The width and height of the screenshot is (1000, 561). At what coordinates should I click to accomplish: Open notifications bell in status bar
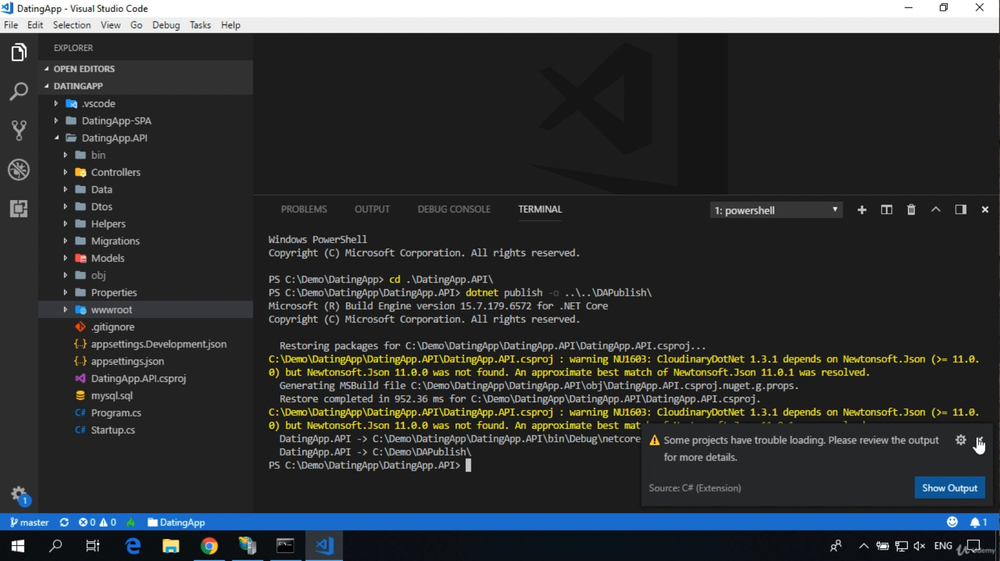coord(978,522)
